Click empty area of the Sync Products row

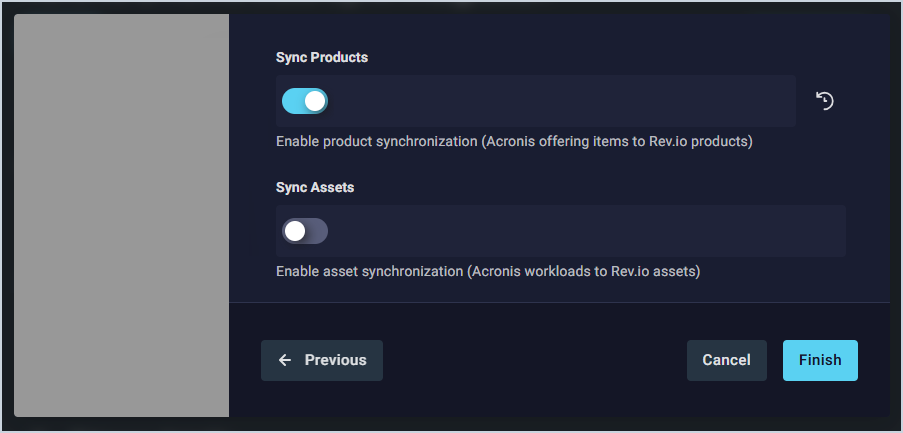tap(560, 101)
